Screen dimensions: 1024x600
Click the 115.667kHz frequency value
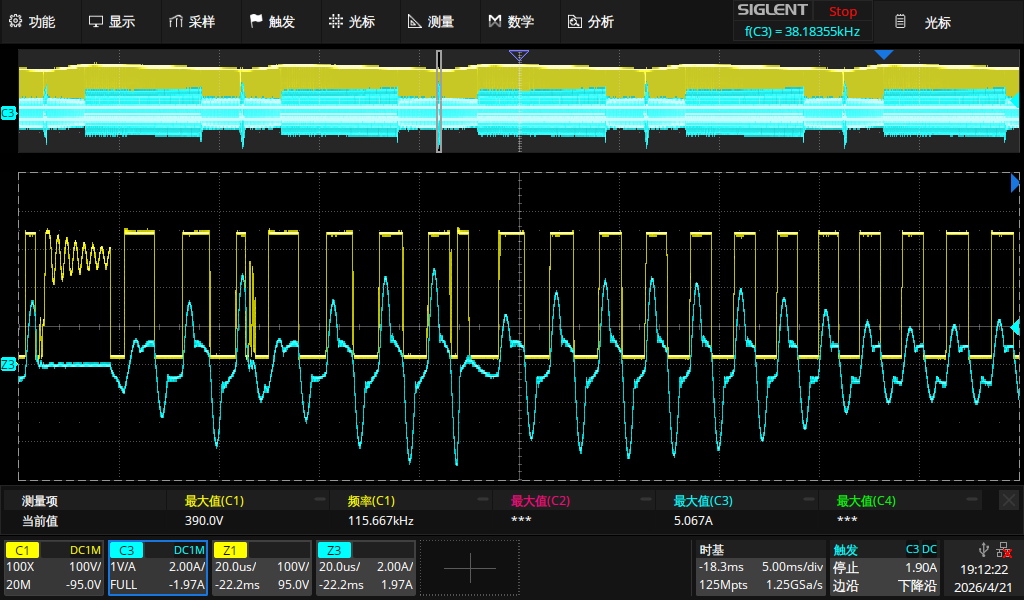[x=381, y=520]
